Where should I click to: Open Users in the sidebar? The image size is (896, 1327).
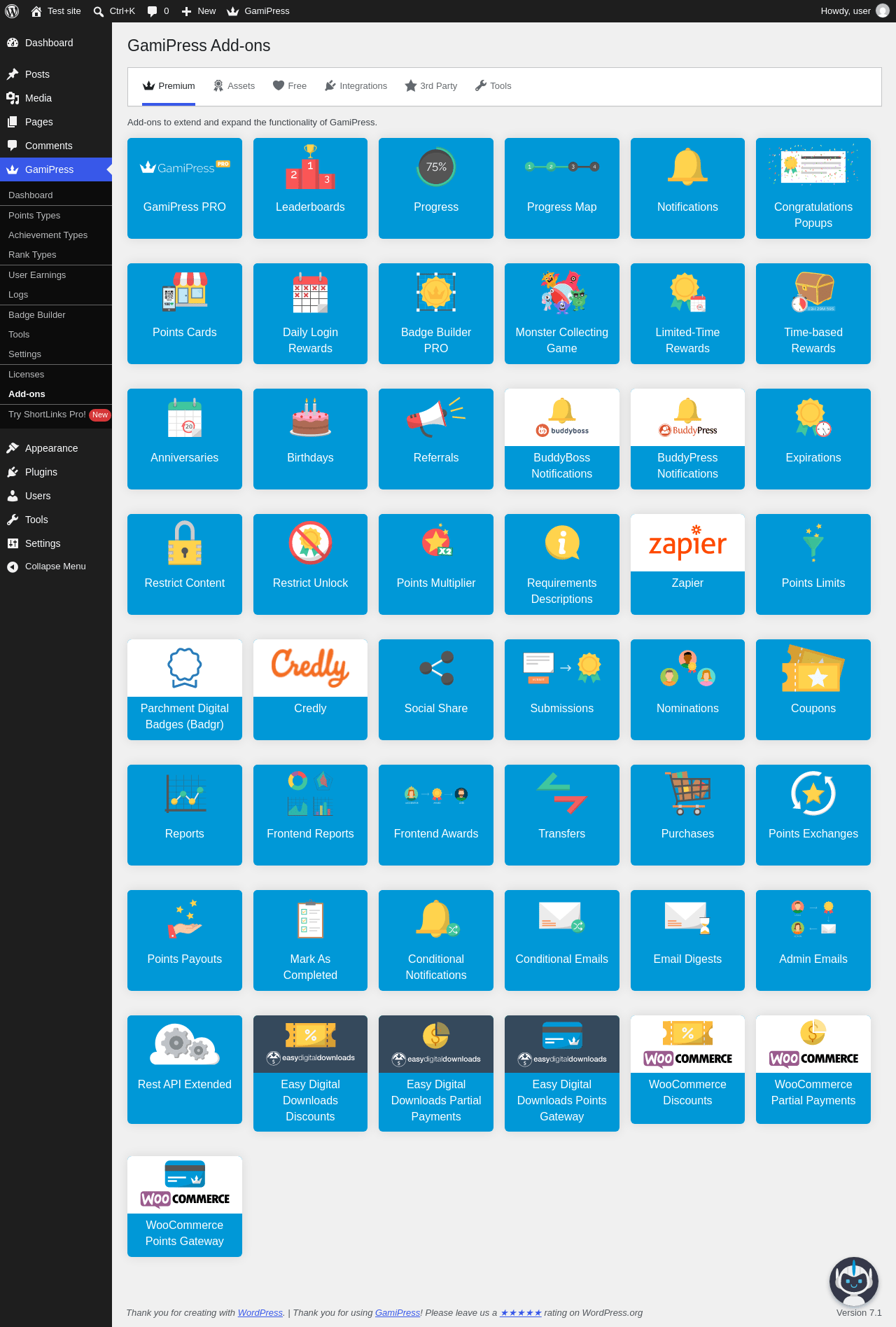pyautogui.click(x=56, y=496)
